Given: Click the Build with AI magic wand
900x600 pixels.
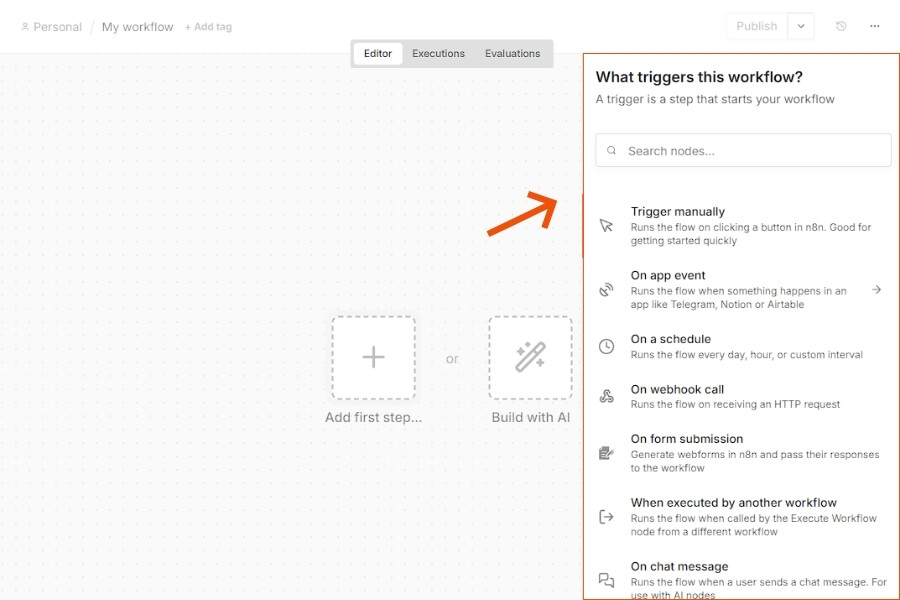Looking at the screenshot, I should 530,357.
